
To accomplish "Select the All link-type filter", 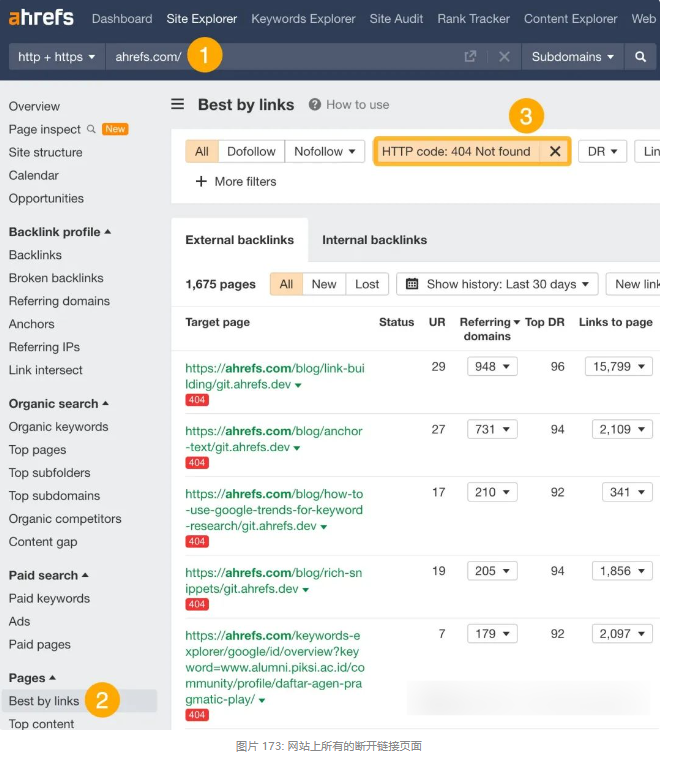I will coord(202,151).
